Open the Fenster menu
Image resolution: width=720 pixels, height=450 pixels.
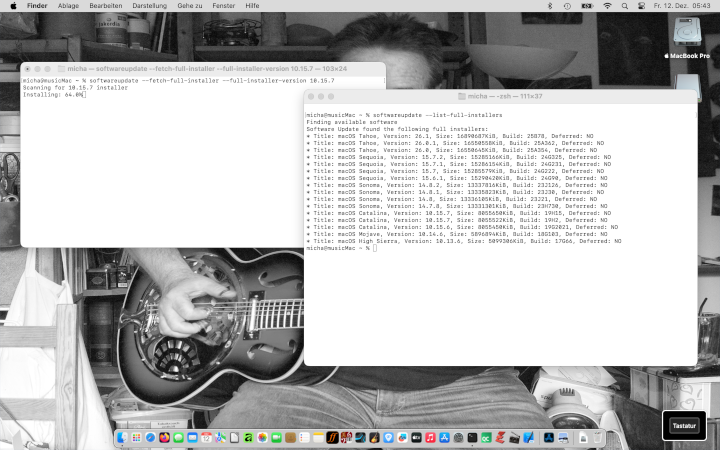click(x=224, y=6)
